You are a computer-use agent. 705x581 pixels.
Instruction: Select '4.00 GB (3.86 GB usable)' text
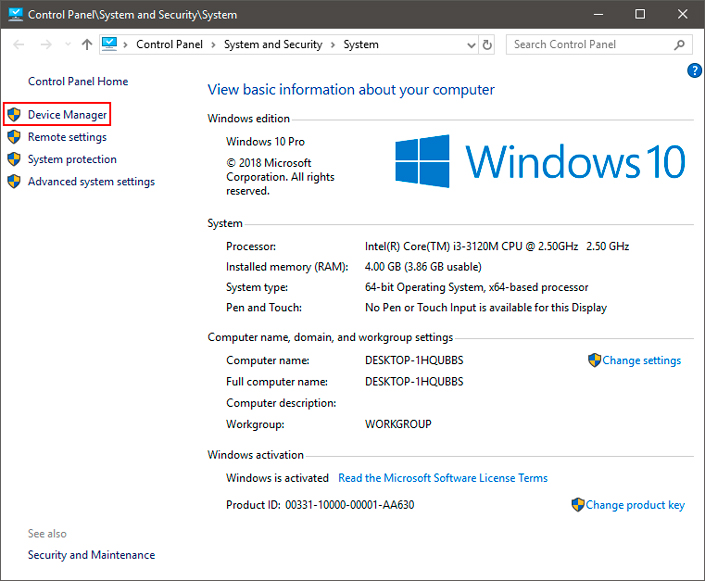(x=423, y=267)
